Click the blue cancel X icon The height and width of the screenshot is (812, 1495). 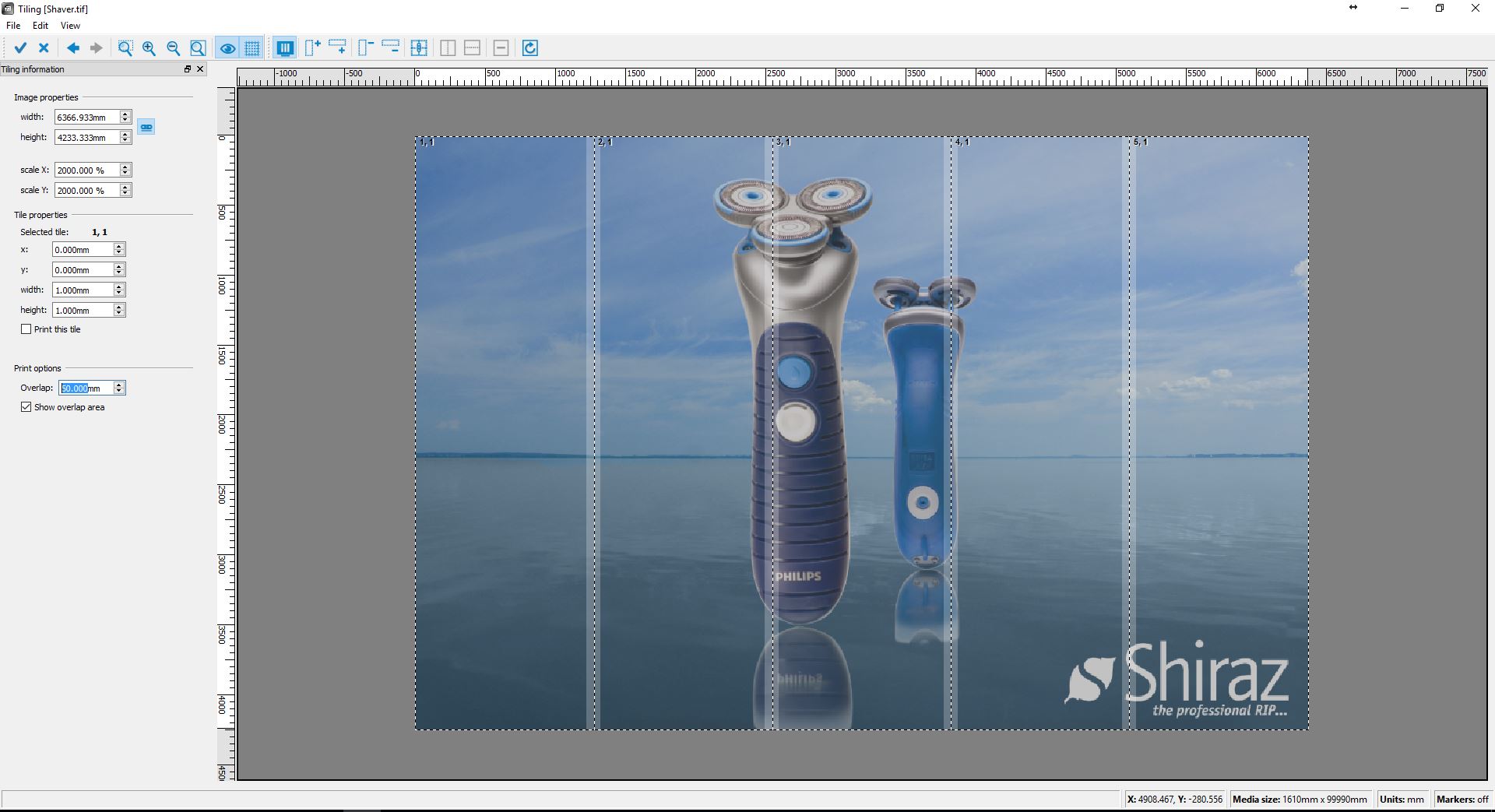(x=44, y=48)
